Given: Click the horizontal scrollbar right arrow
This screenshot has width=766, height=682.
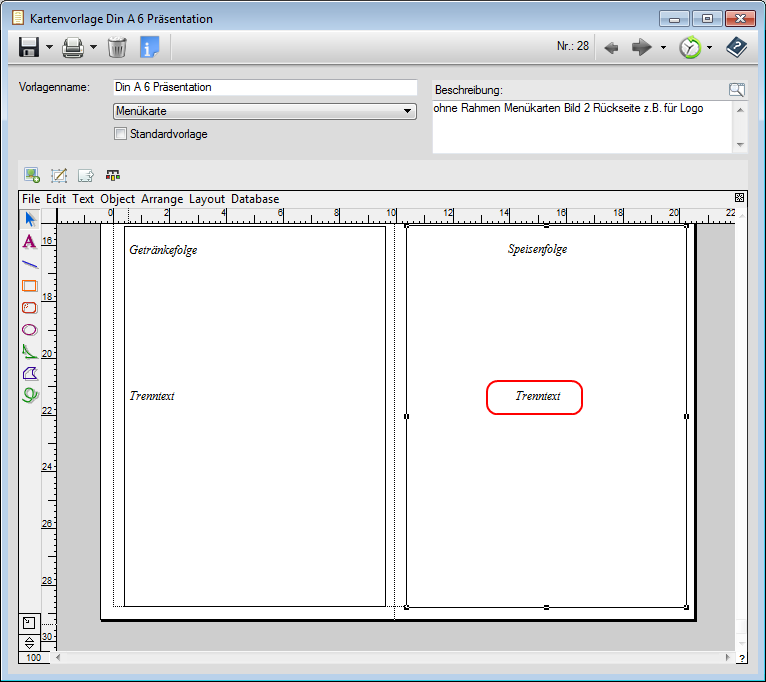Looking at the screenshot, I should (x=728, y=658).
